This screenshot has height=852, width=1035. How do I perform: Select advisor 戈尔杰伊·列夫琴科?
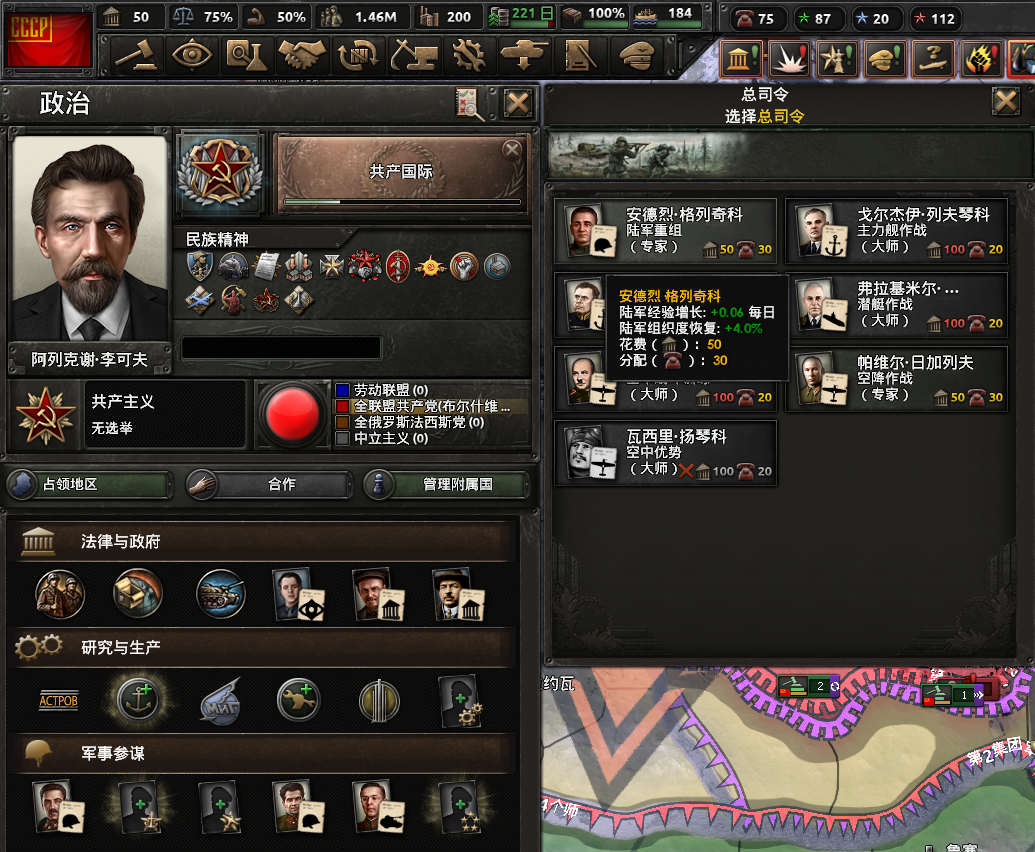(896, 230)
